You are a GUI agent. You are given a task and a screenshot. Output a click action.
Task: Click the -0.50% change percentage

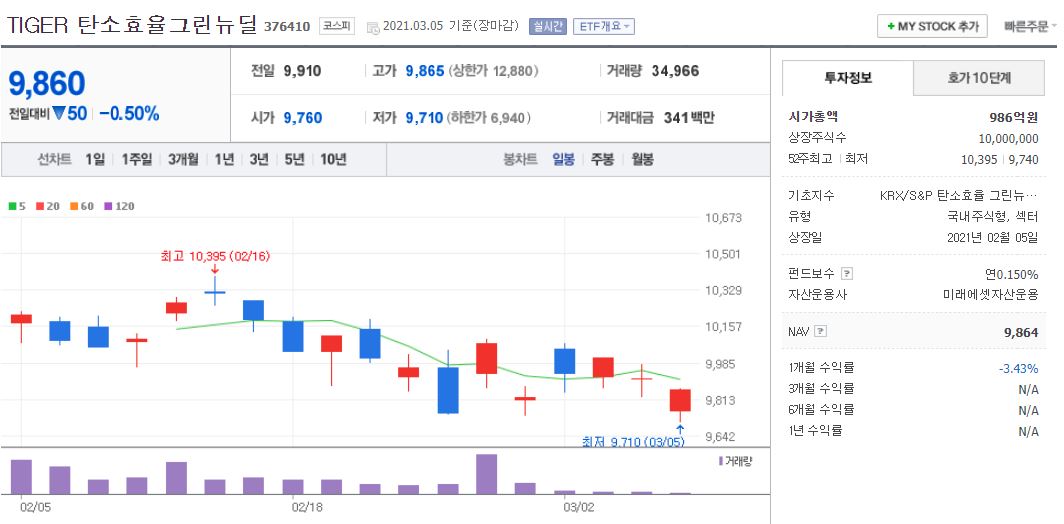[129, 114]
